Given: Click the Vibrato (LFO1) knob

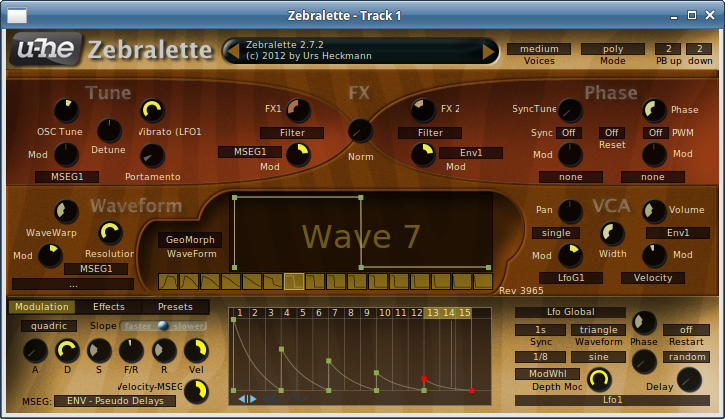Looking at the screenshot, I should (x=153, y=111).
